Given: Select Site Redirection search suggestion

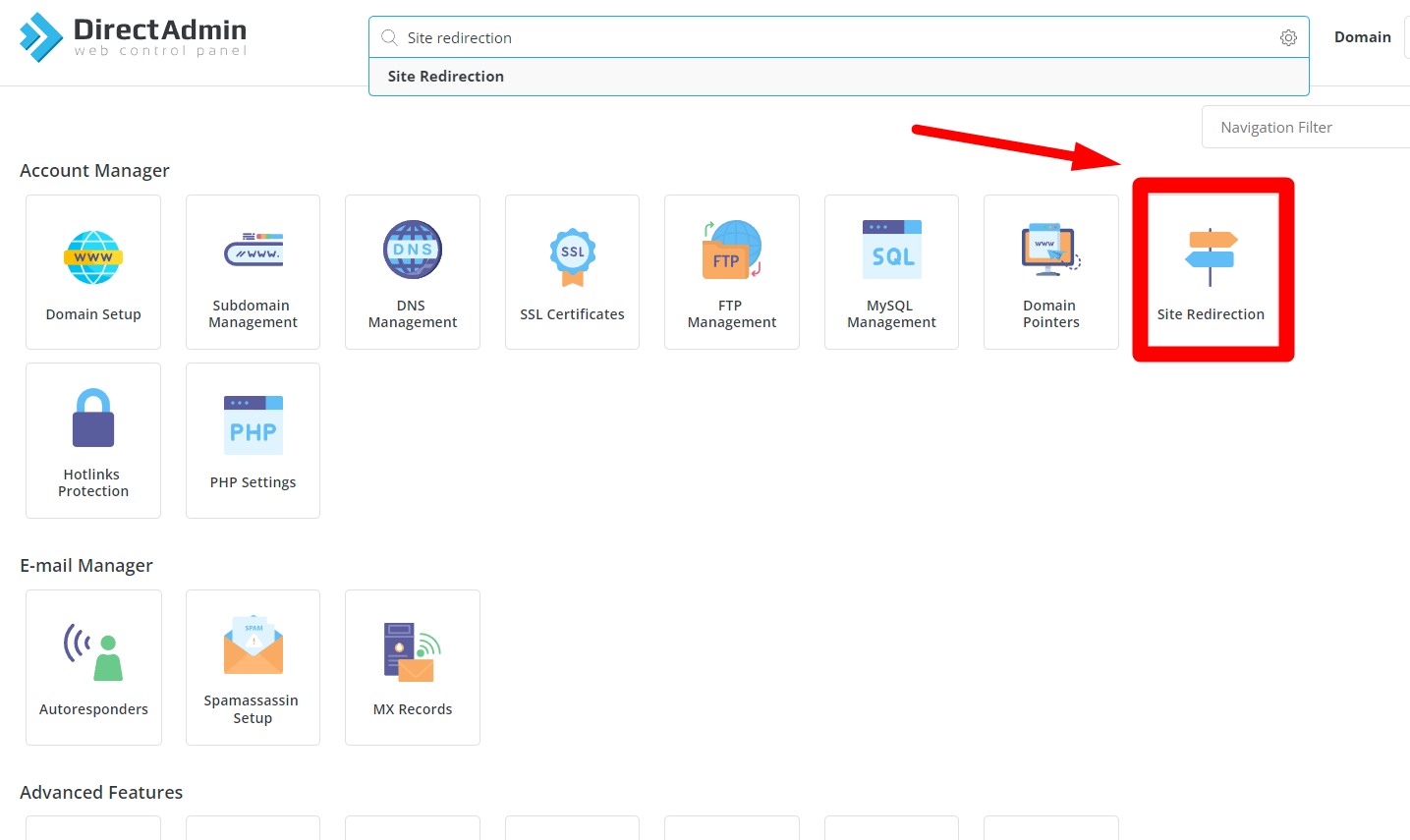Looking at the screenshot, I should point(839,77).
